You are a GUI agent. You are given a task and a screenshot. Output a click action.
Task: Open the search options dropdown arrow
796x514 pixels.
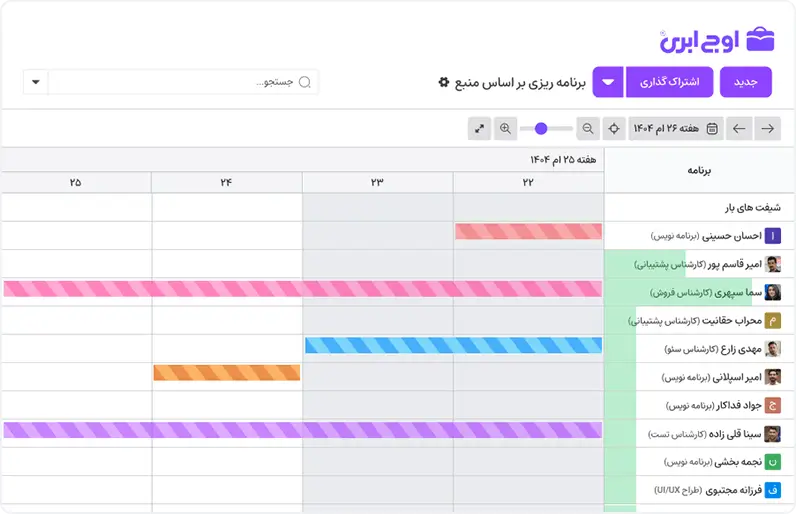point(36,82)
